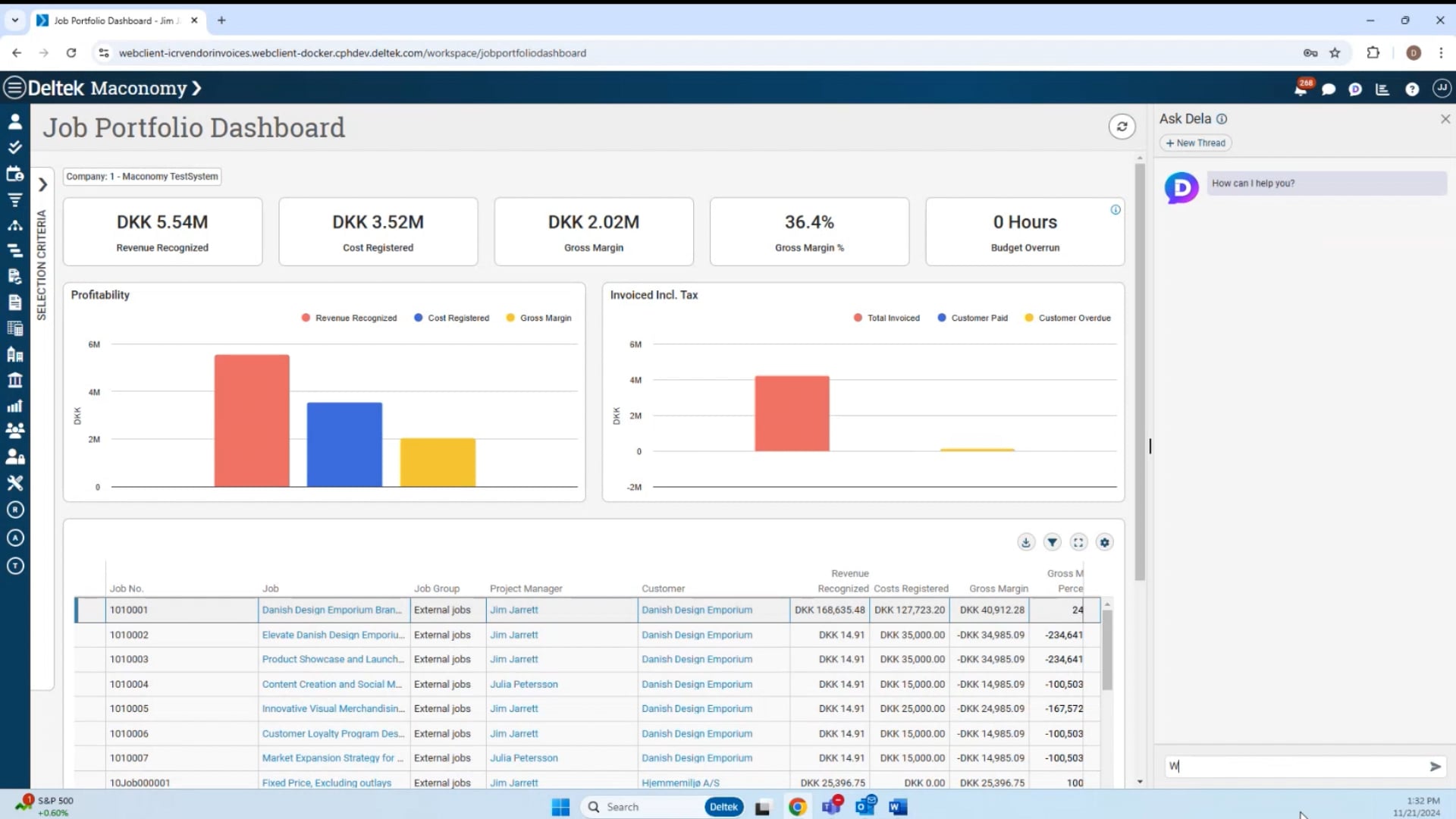The height and width of the screenshot is (819, 1456).
Task: Expand the job table to fullscreen
Action: pos(1078,542)
